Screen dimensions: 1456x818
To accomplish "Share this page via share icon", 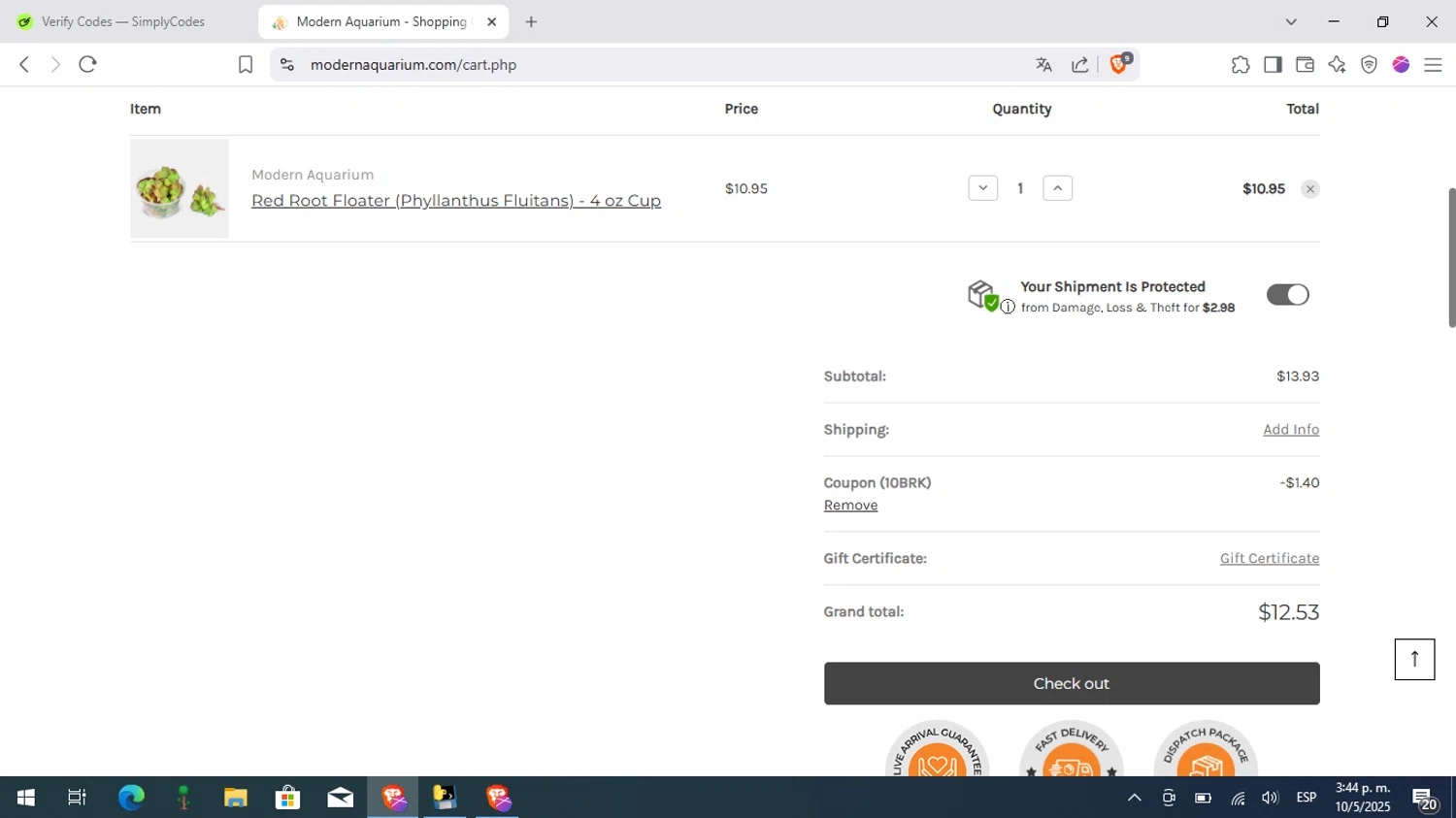I will click(x=1080, y=64).
